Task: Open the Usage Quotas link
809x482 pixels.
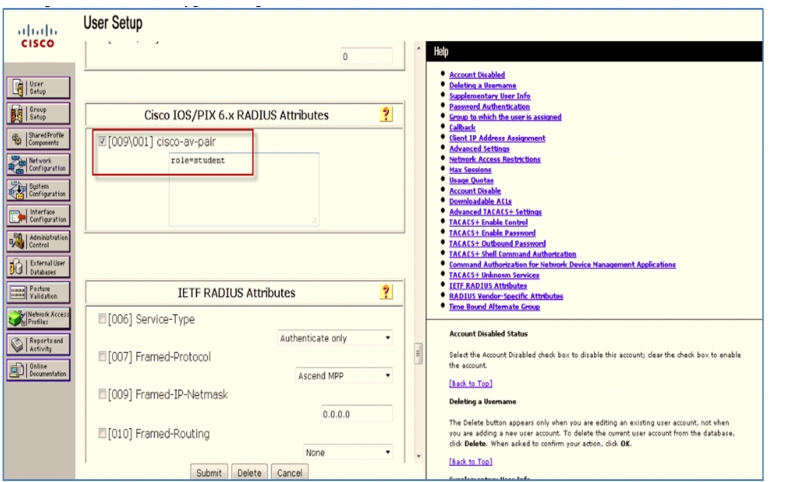Action: [471, 180]
